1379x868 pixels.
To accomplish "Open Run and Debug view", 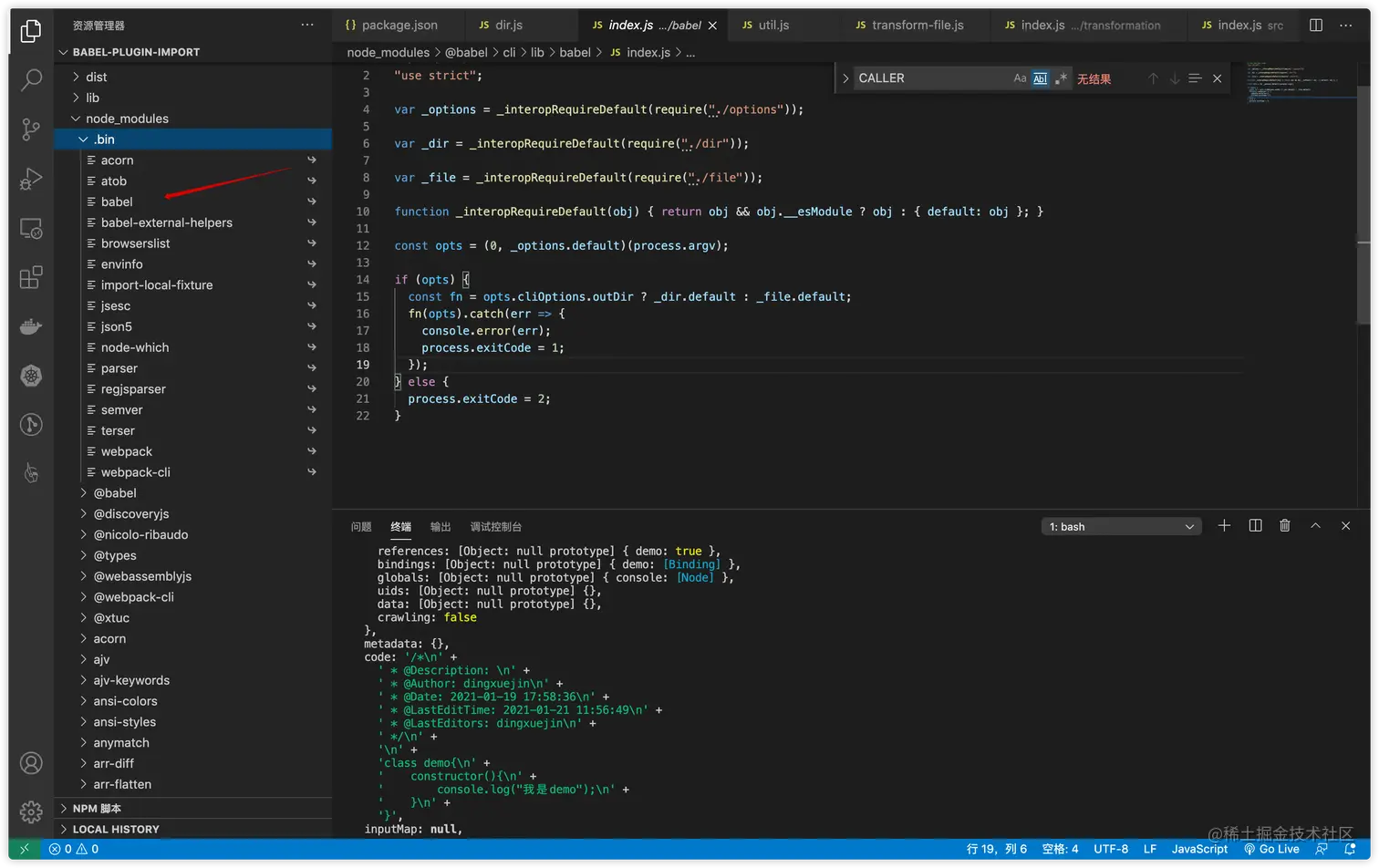I will pos(31,179).
